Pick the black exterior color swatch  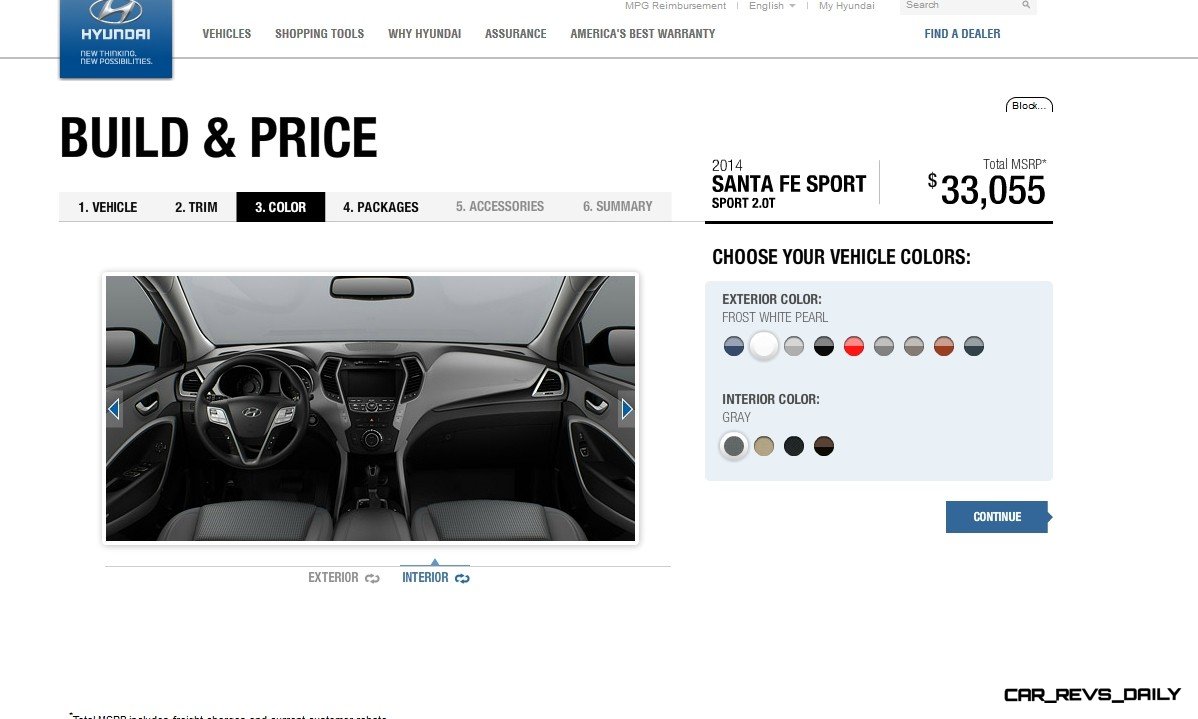point(824,346)
